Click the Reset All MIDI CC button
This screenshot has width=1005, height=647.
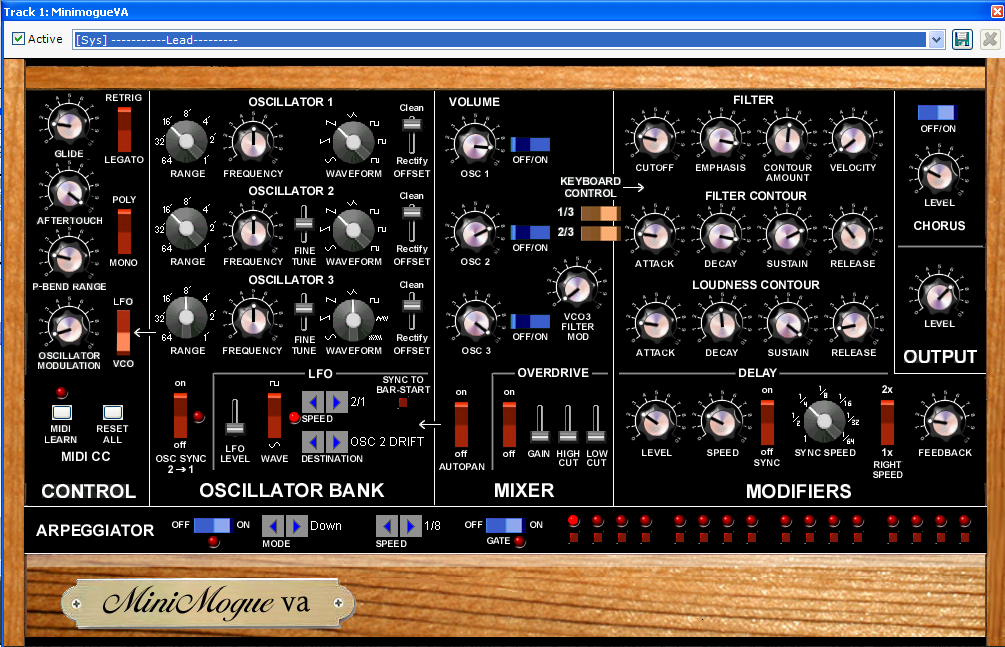pos(113,412)
